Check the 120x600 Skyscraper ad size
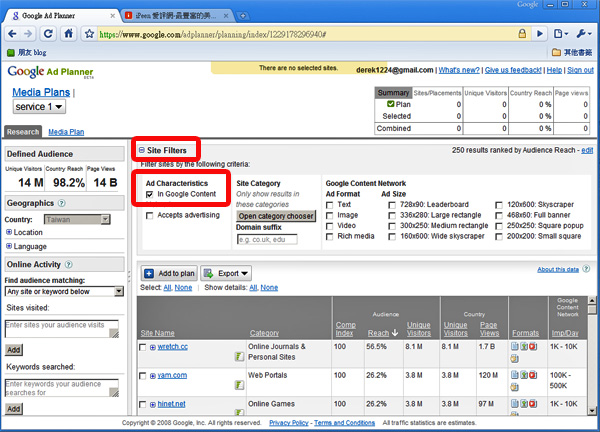This screenshot has height=432, width=600. [499, 205]
